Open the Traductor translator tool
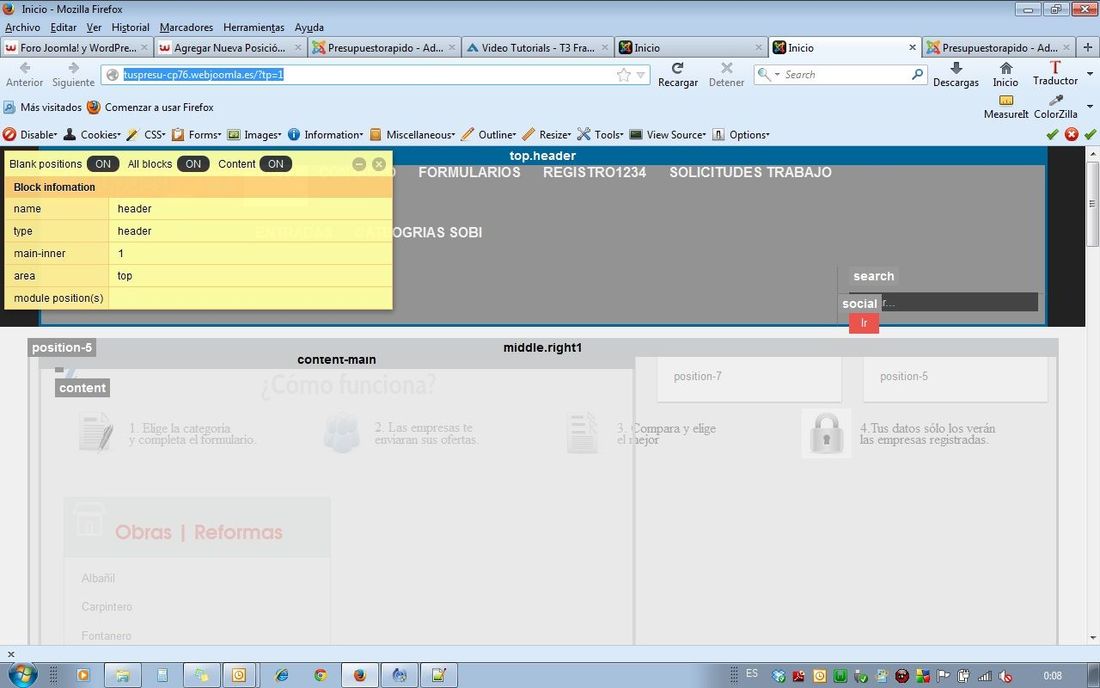1100x688 pixels. [1055, 73]
